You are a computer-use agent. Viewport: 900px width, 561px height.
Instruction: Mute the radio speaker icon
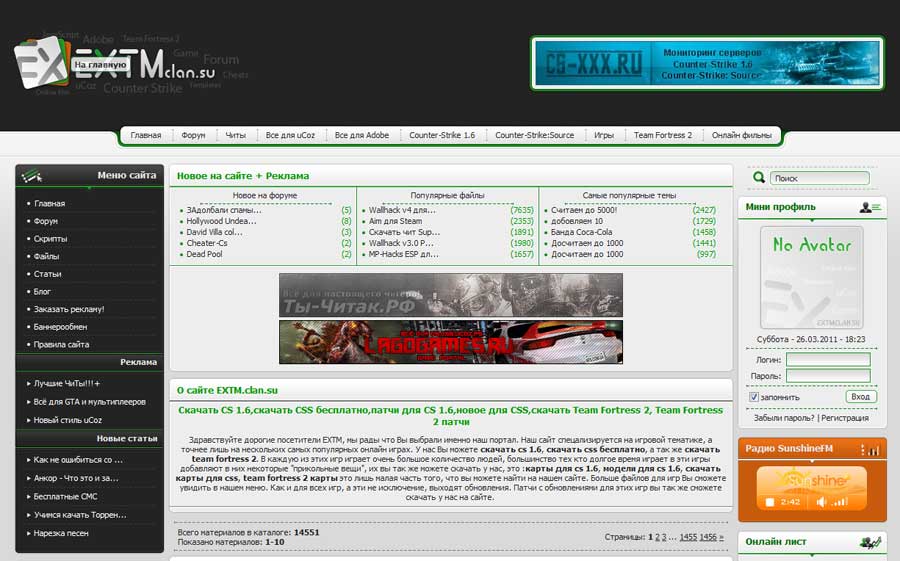click(x=822, y=502)
